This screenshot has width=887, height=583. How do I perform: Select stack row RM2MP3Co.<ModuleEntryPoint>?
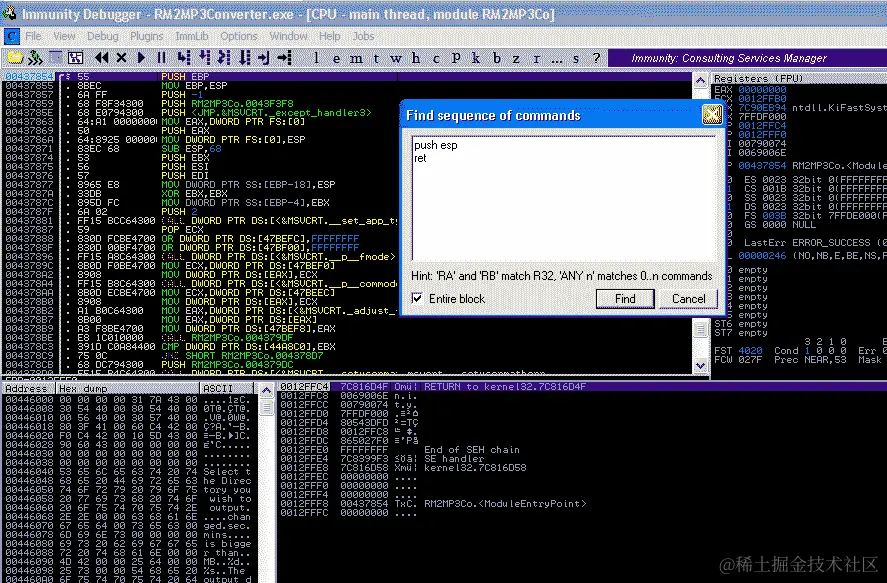(x=582, y=503)
